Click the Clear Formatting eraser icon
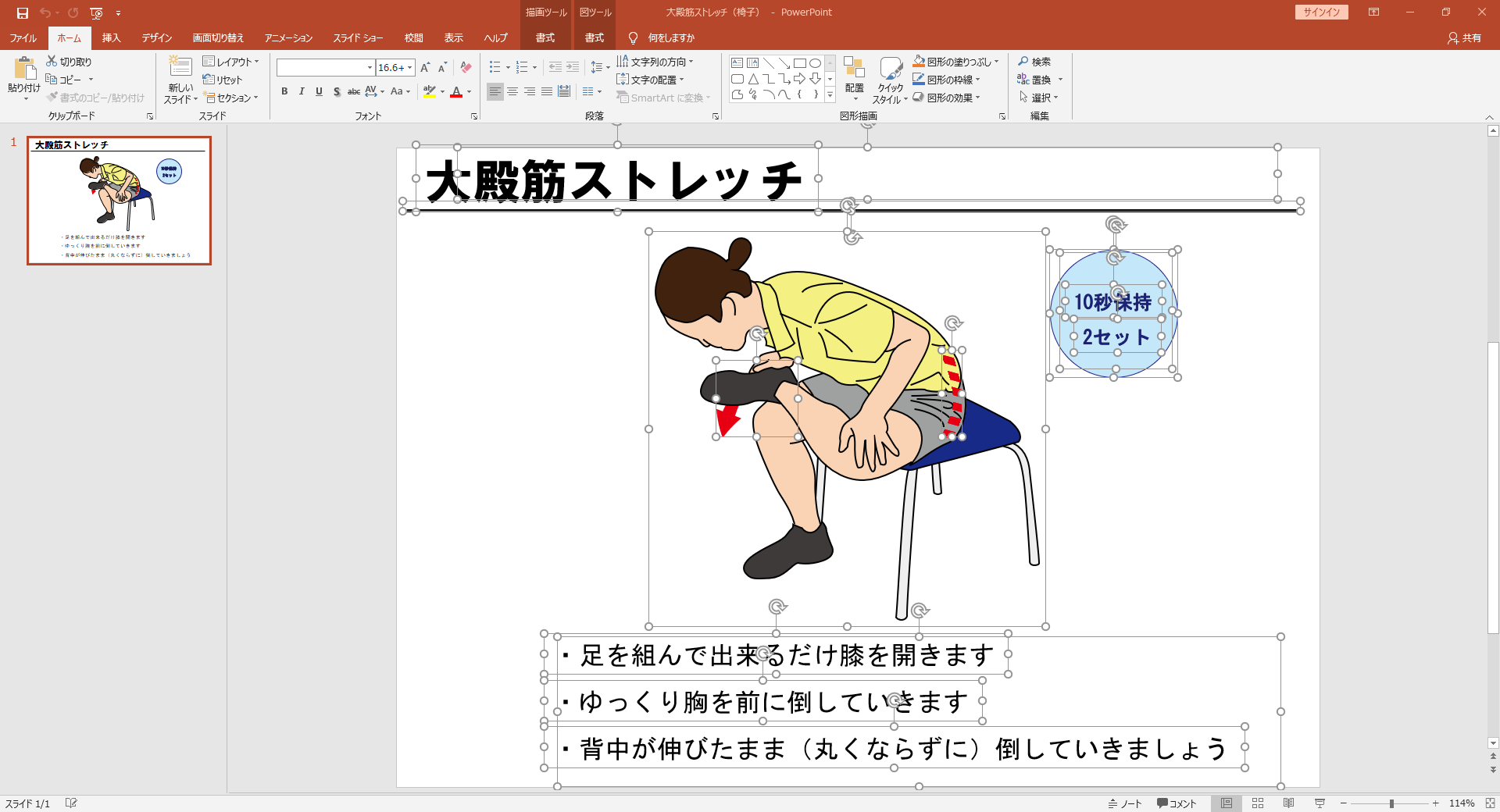 466,68
